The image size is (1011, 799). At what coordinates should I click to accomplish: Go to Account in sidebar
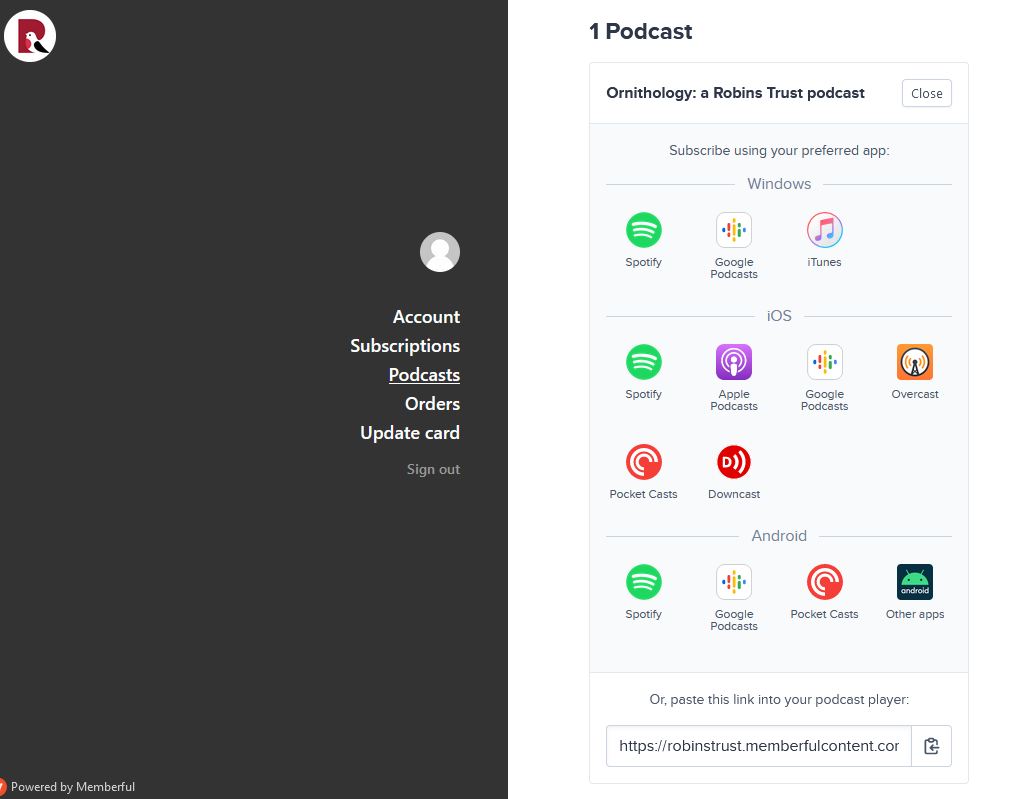pyautogui.click(x=426, y=317)
